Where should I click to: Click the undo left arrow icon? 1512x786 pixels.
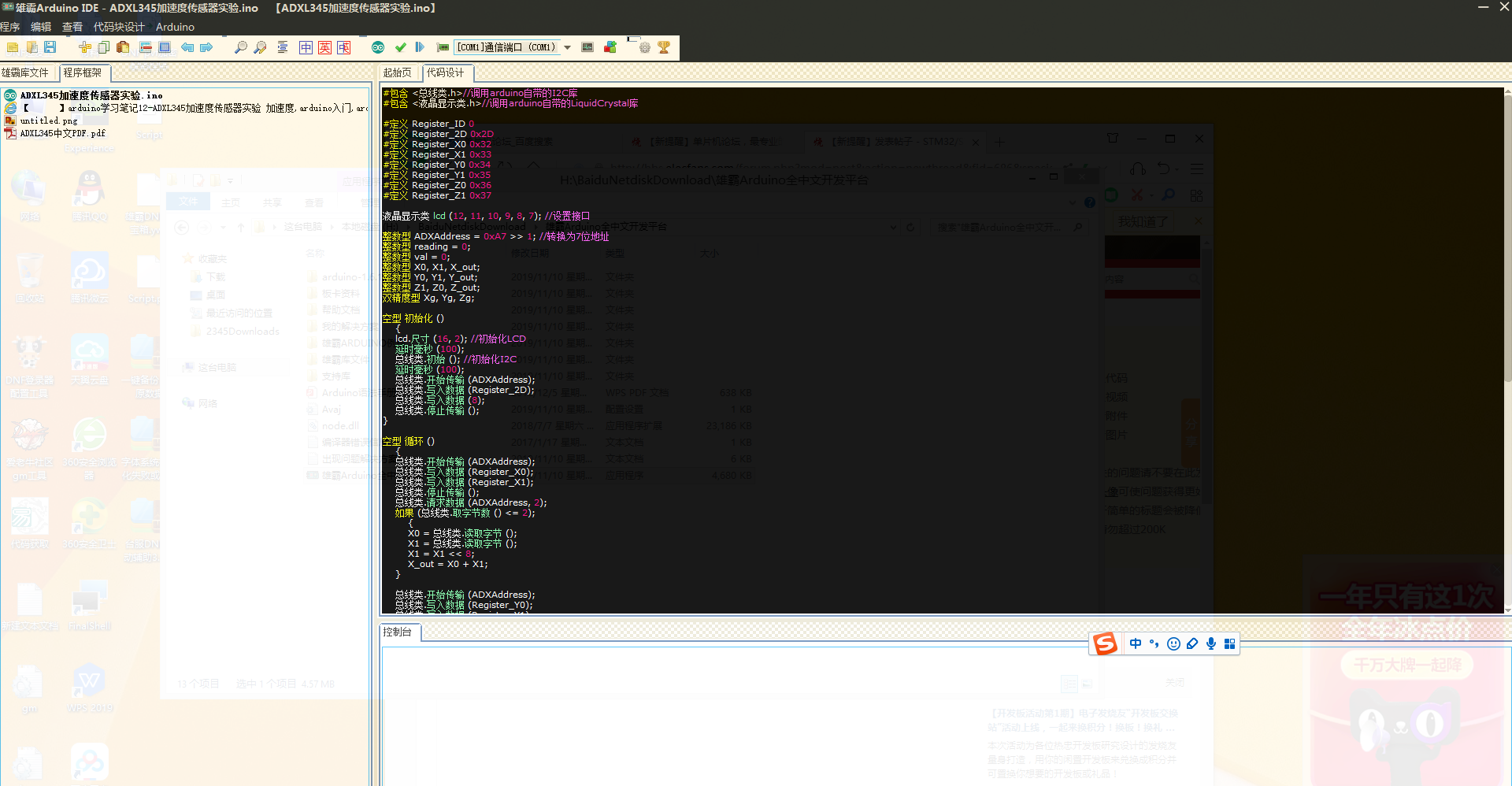coord(187,47)
